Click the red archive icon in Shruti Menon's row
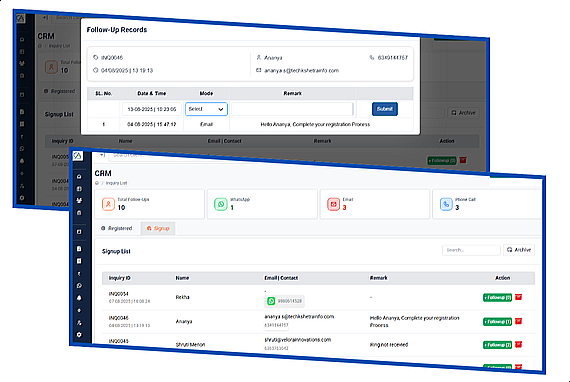The image size is (570, 382). 519,344
